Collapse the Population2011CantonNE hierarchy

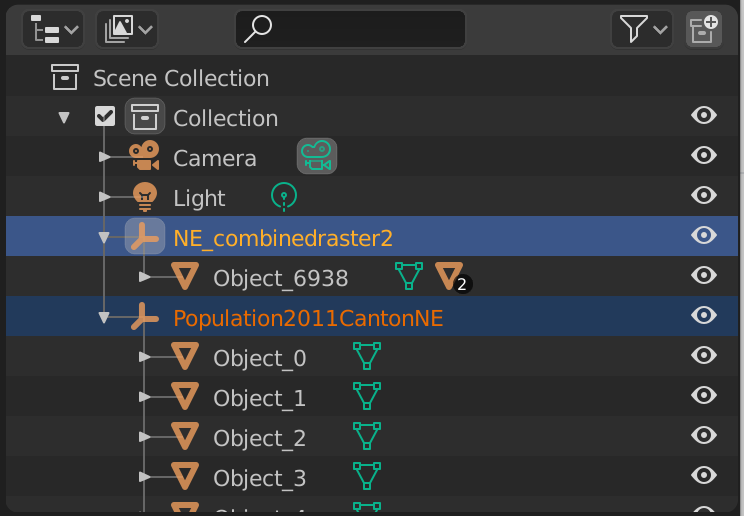(104, 317)
